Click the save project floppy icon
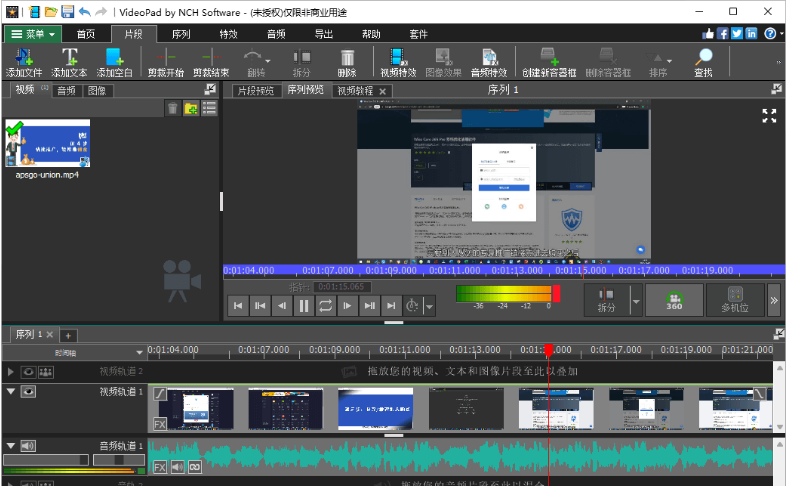The image size is (793, 486). (67, 11)
